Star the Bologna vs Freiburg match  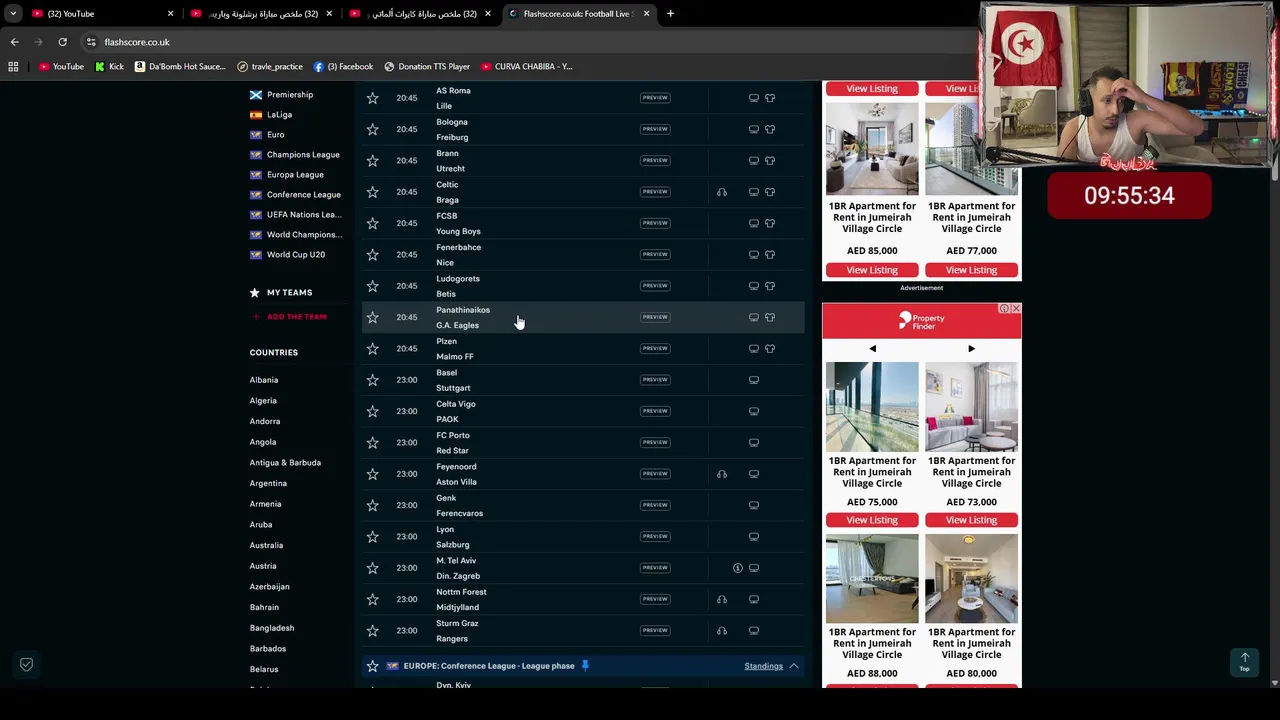(x=372, y=129)
